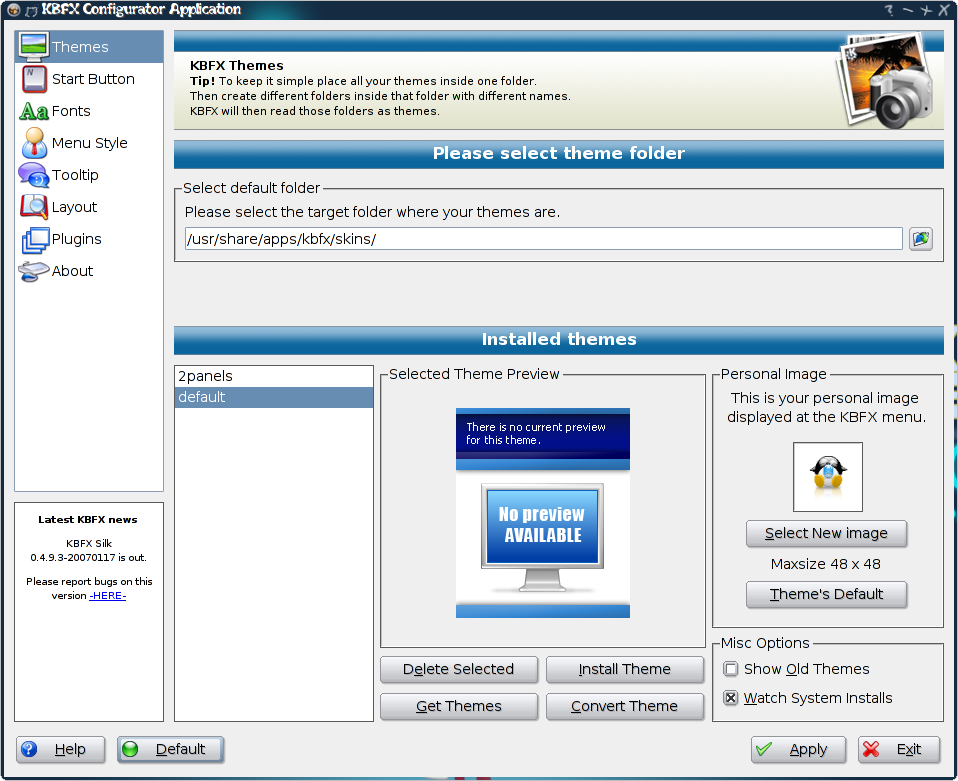Click the Apply button label
958x781 pixels.
(x=808, y=749)
